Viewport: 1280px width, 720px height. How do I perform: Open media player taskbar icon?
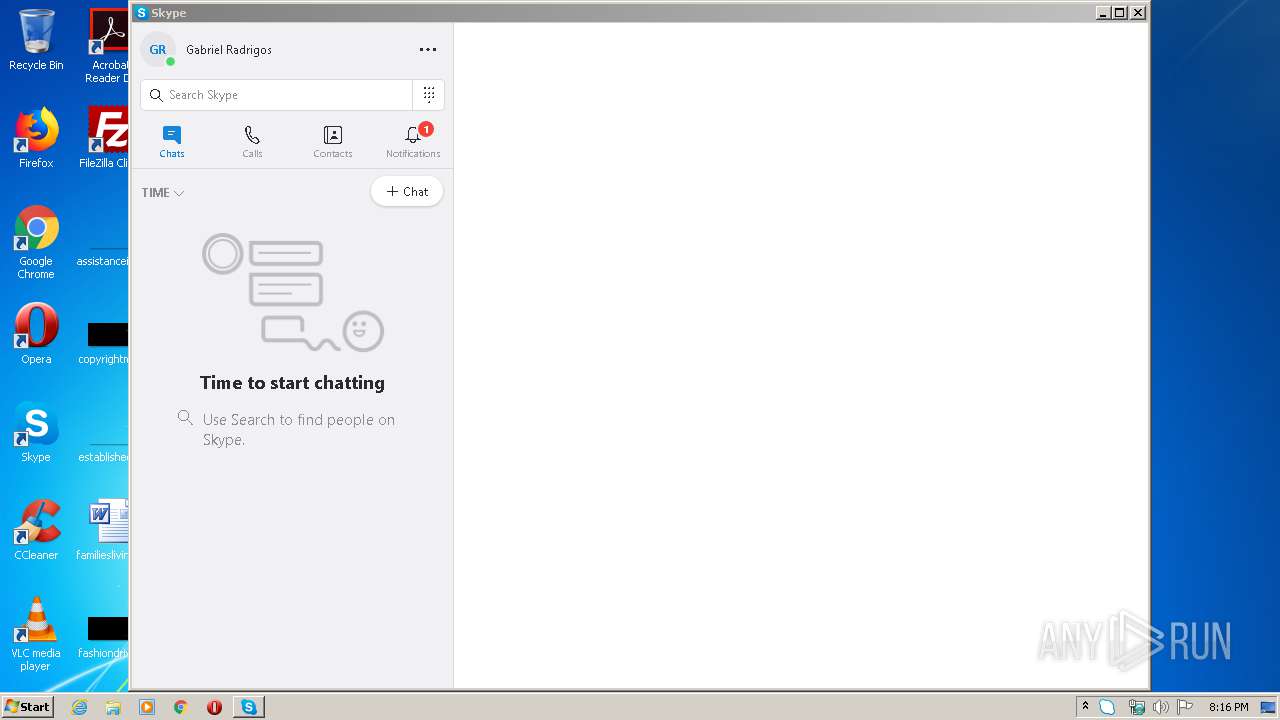[x=147, y=707]
